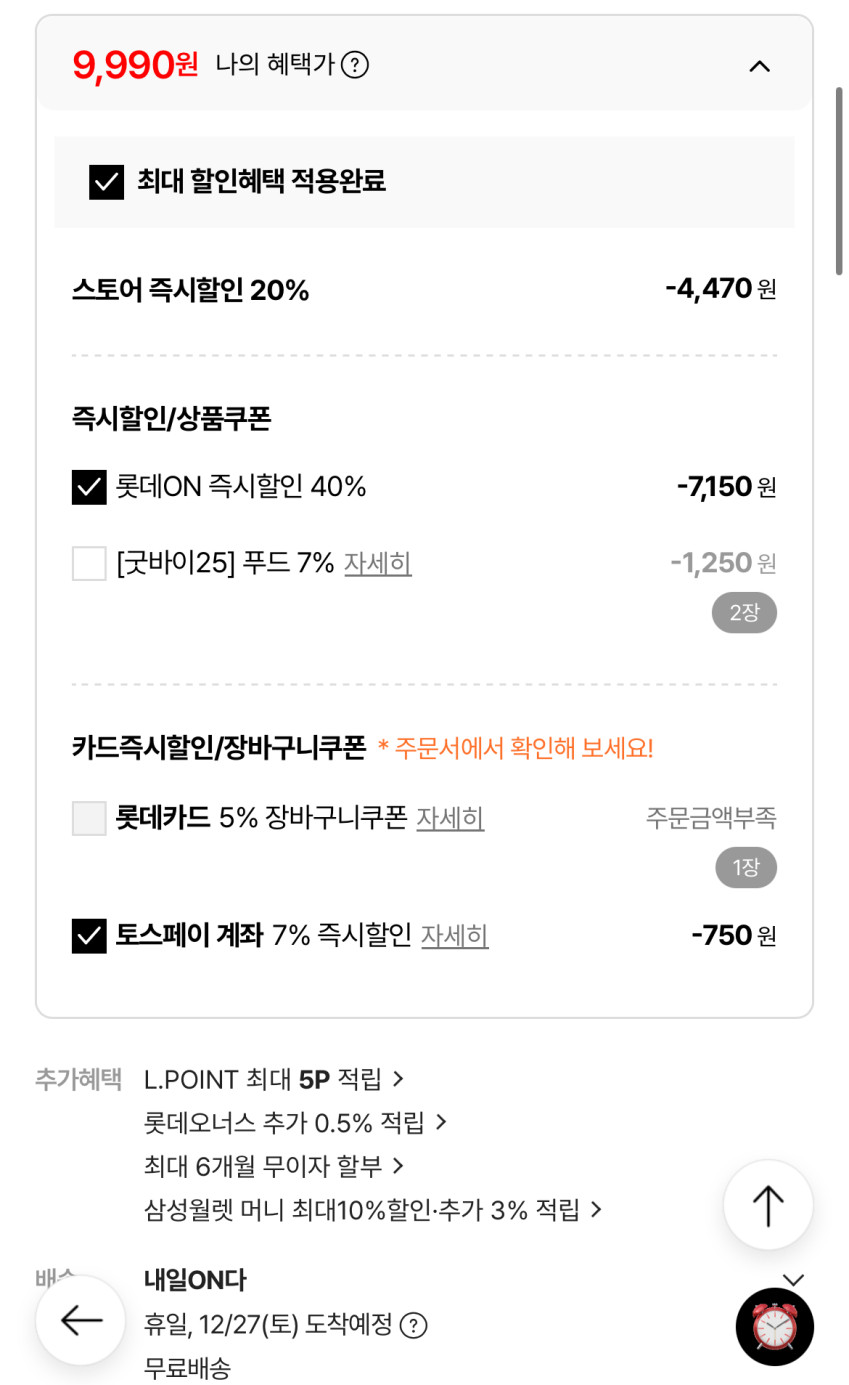The width and height of the screenshot is (849, 1385).
Task: Open L.POINT 최대 5P 적립 details
Action: [273, 1079]
